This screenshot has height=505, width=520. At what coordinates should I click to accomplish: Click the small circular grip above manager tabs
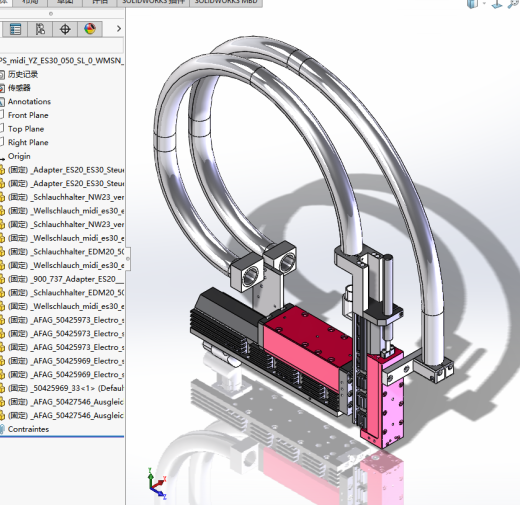(x=51, y=14)
